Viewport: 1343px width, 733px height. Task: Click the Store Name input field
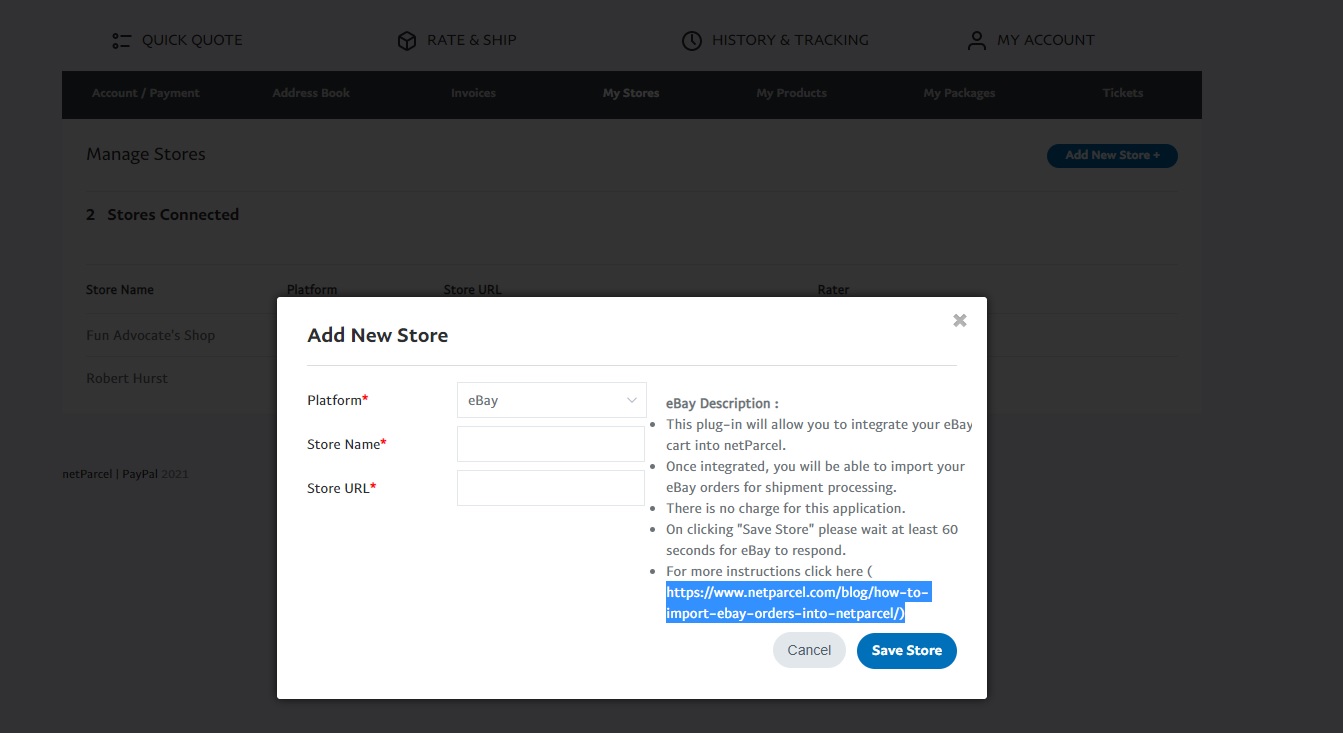(x=551, y=444)
